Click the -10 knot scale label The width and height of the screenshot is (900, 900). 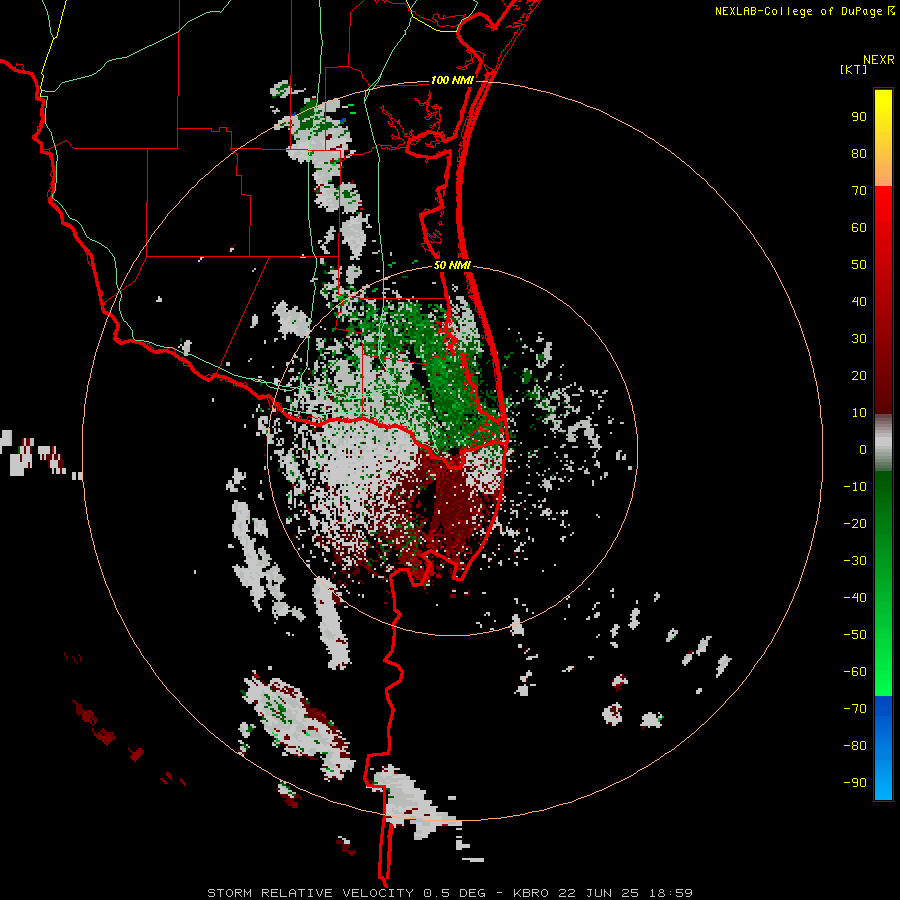tap(855, 487)
